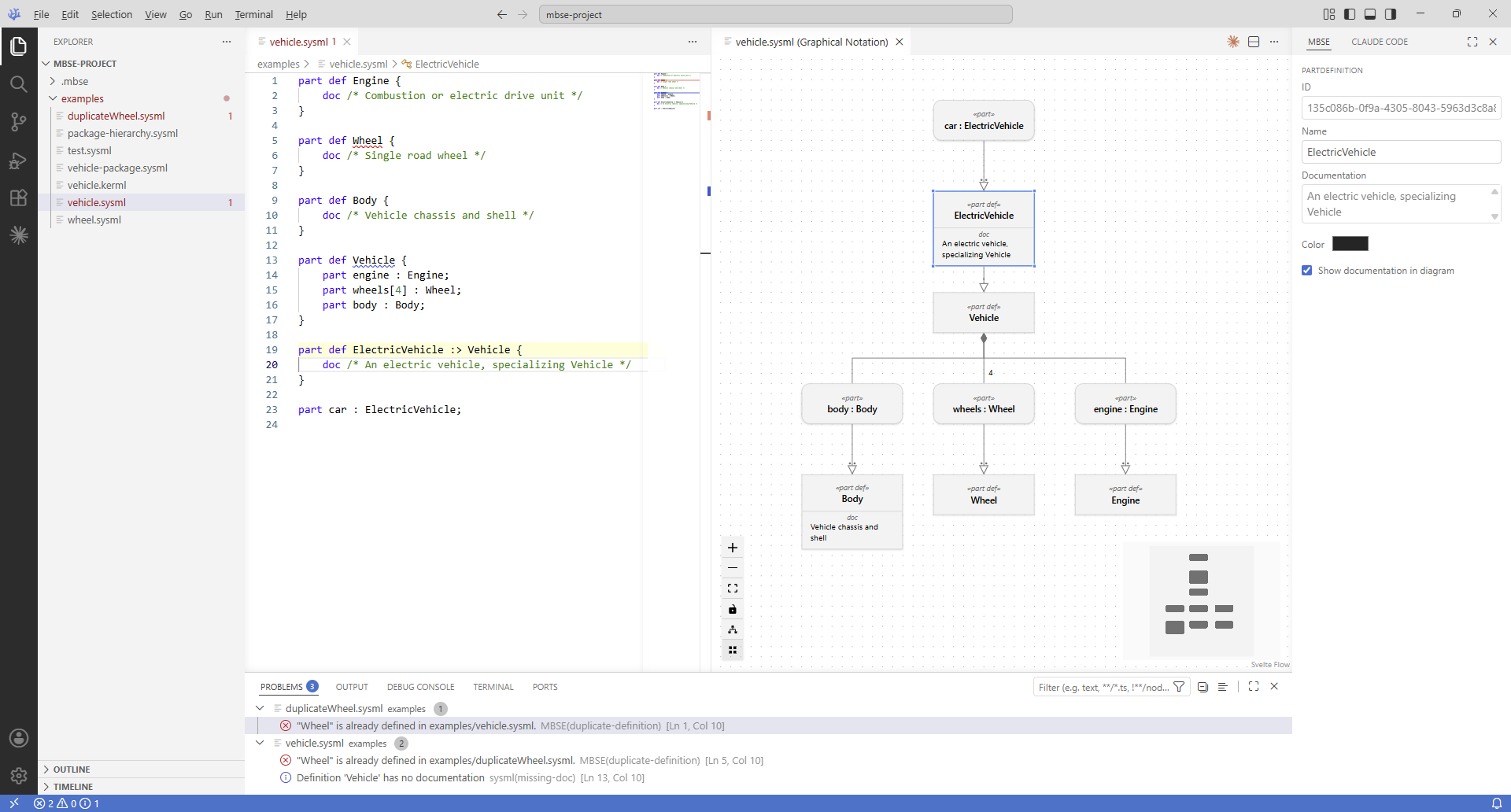Open the Accounts menu icon
The height and width of the screenshot is (812, 1511).
click(x=19, y=738)
